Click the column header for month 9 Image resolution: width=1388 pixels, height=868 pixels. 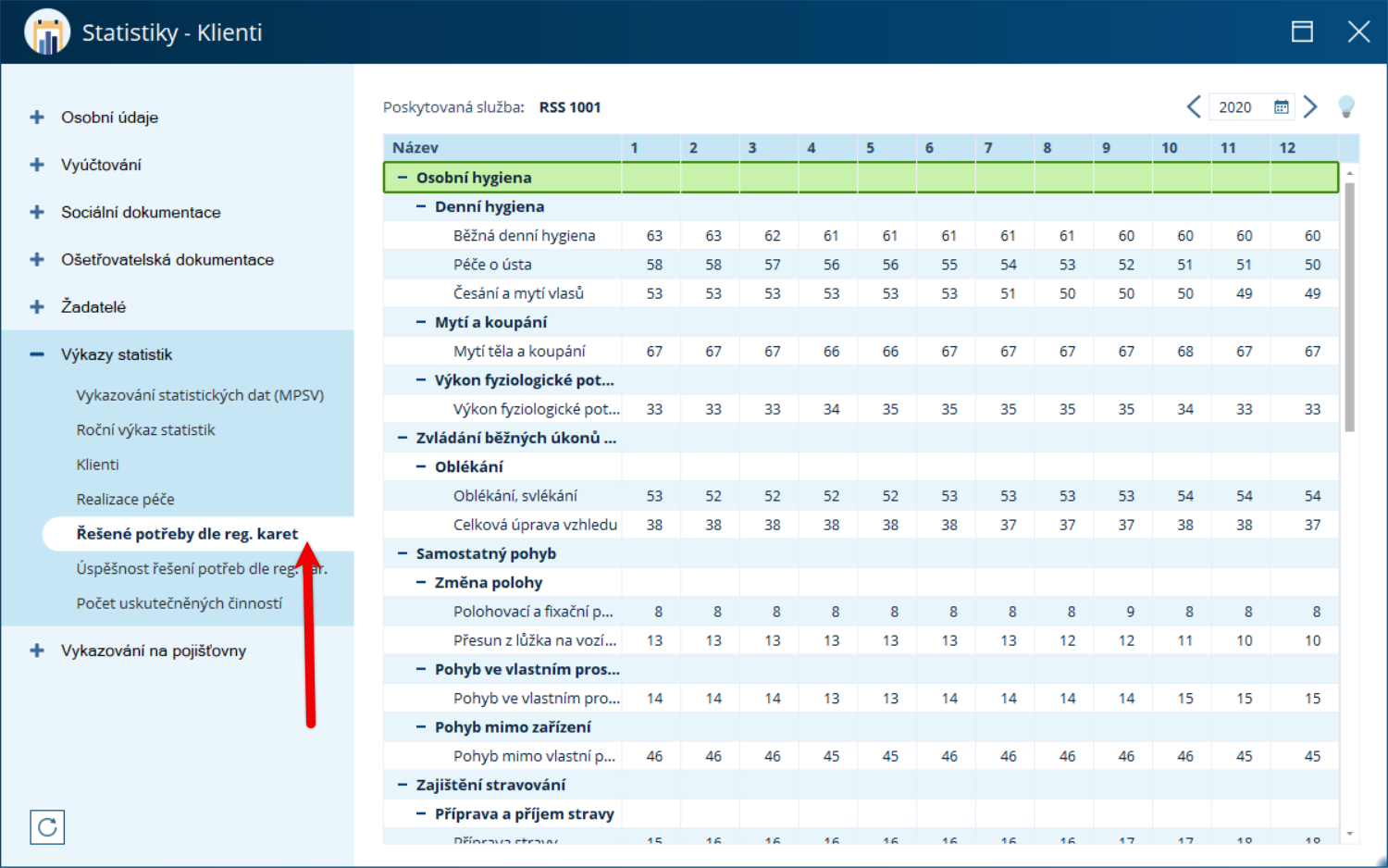click(x=1122, y=148)
